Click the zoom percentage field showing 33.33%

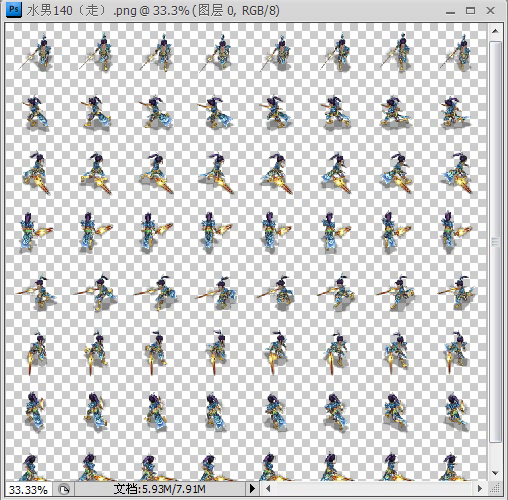pyautogui.click(x=28, y=489)
